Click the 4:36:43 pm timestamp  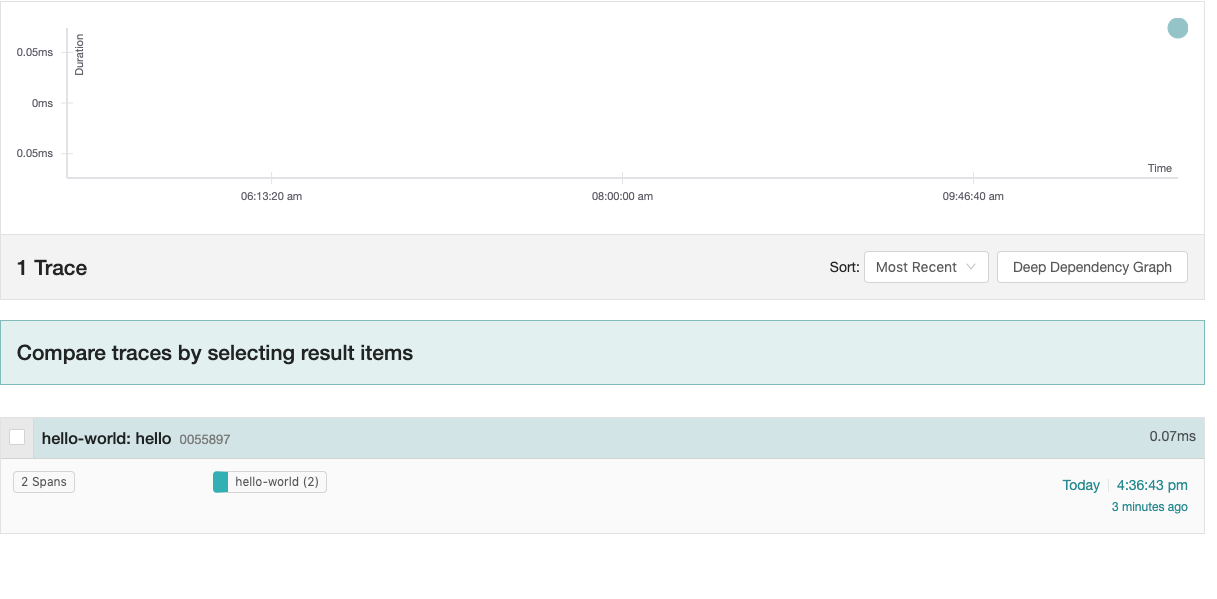tap(1152, 485)
